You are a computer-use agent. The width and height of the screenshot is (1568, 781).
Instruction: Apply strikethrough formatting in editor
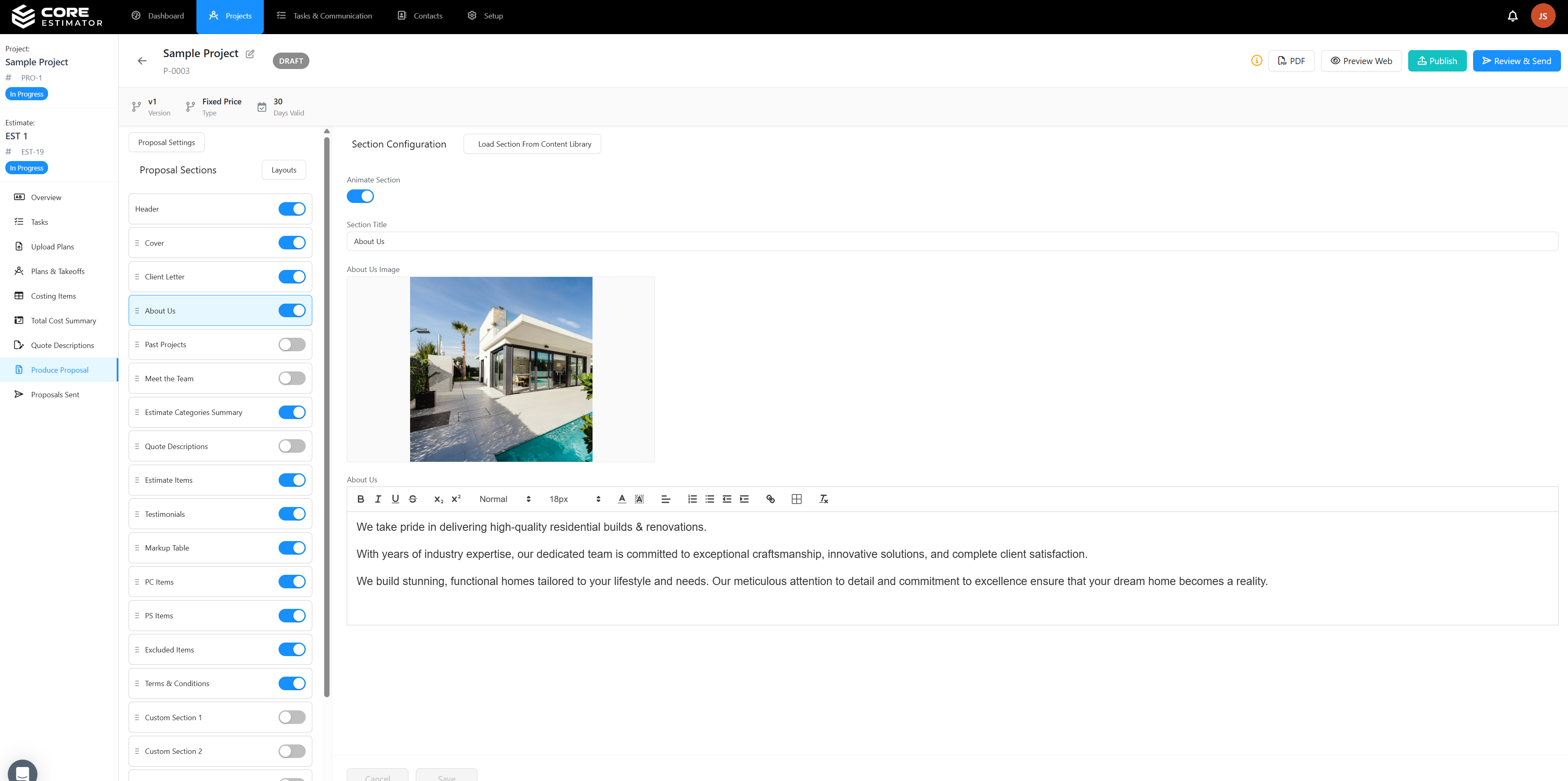click(413, 499)
